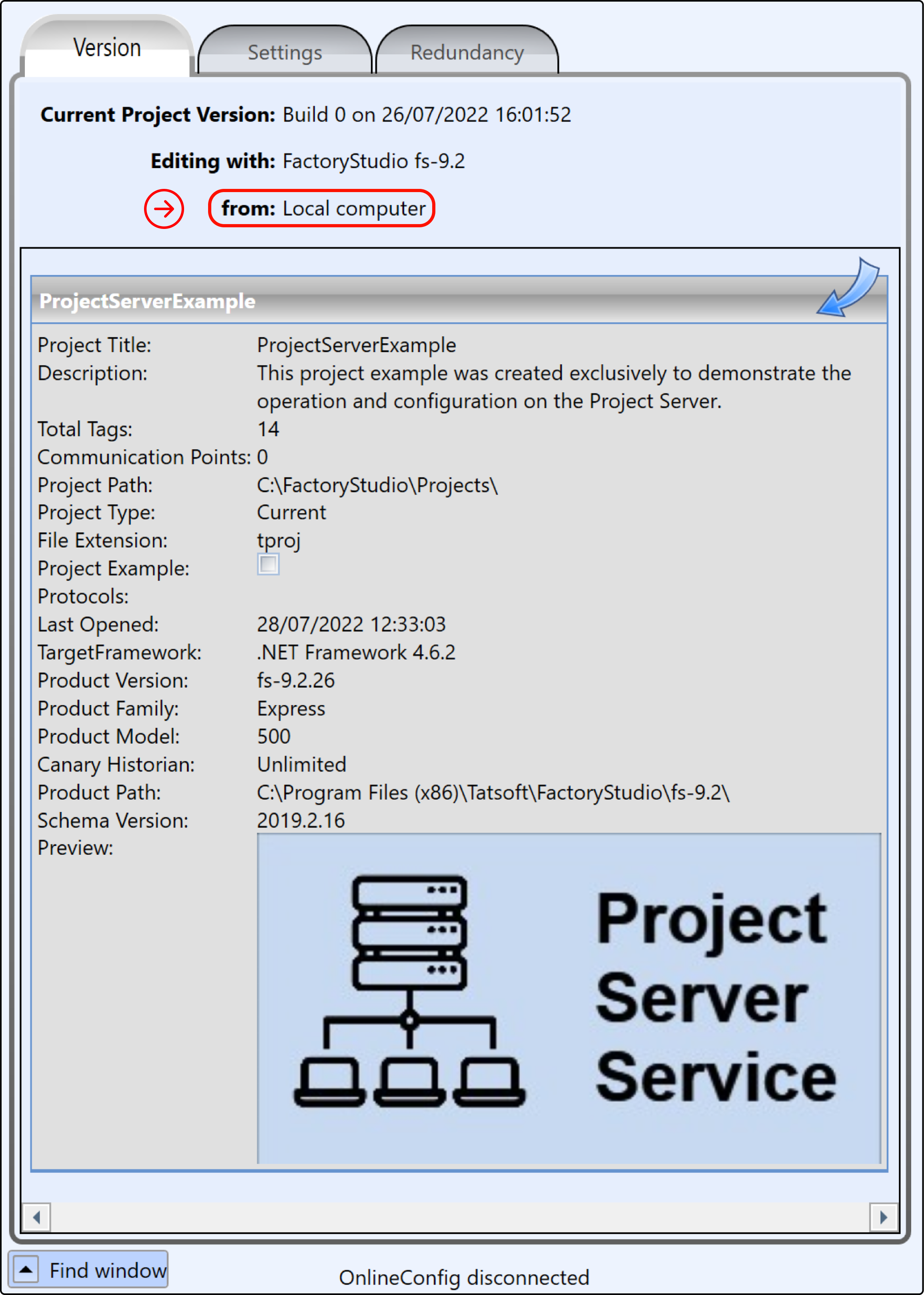Select the Project Title value 'ProjectServerExample'
The width and height of the screenshot is (924, 1295).
point(357,345)
